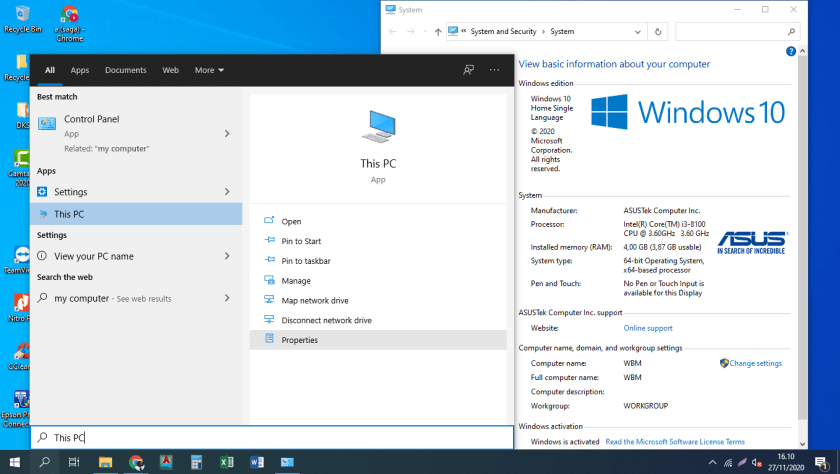Open Properties for This PC
The image size is (840, 474).
378,340
